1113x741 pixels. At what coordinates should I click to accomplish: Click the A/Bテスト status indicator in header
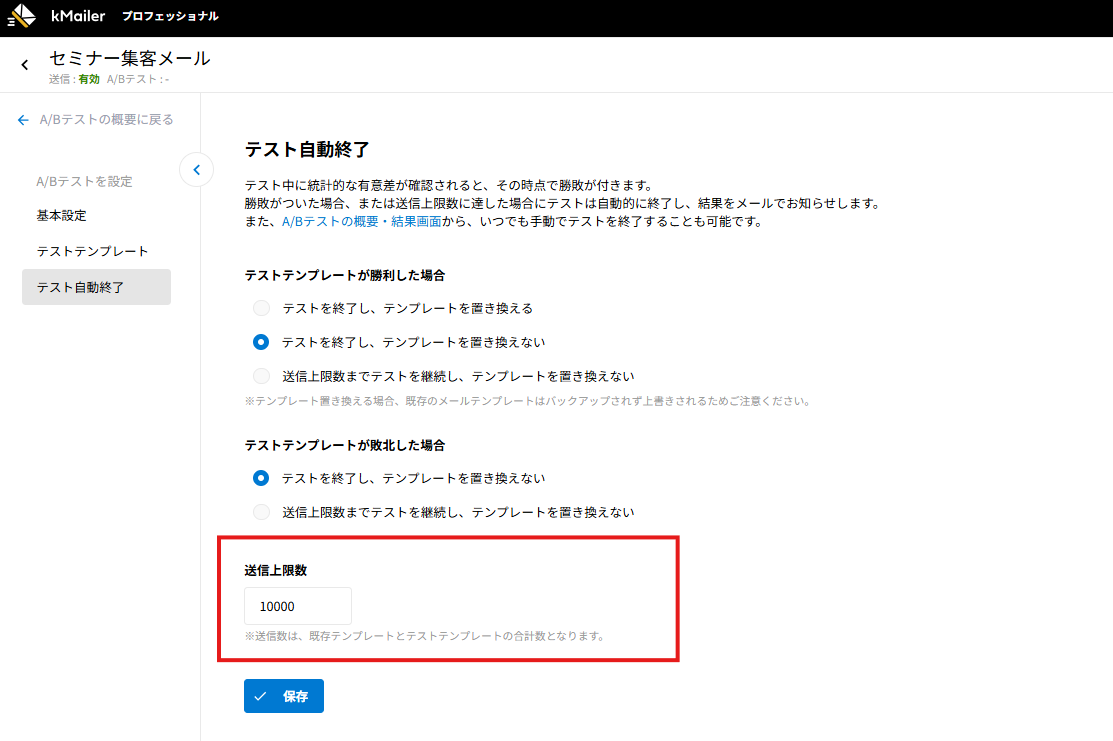[x=144, y=79]
